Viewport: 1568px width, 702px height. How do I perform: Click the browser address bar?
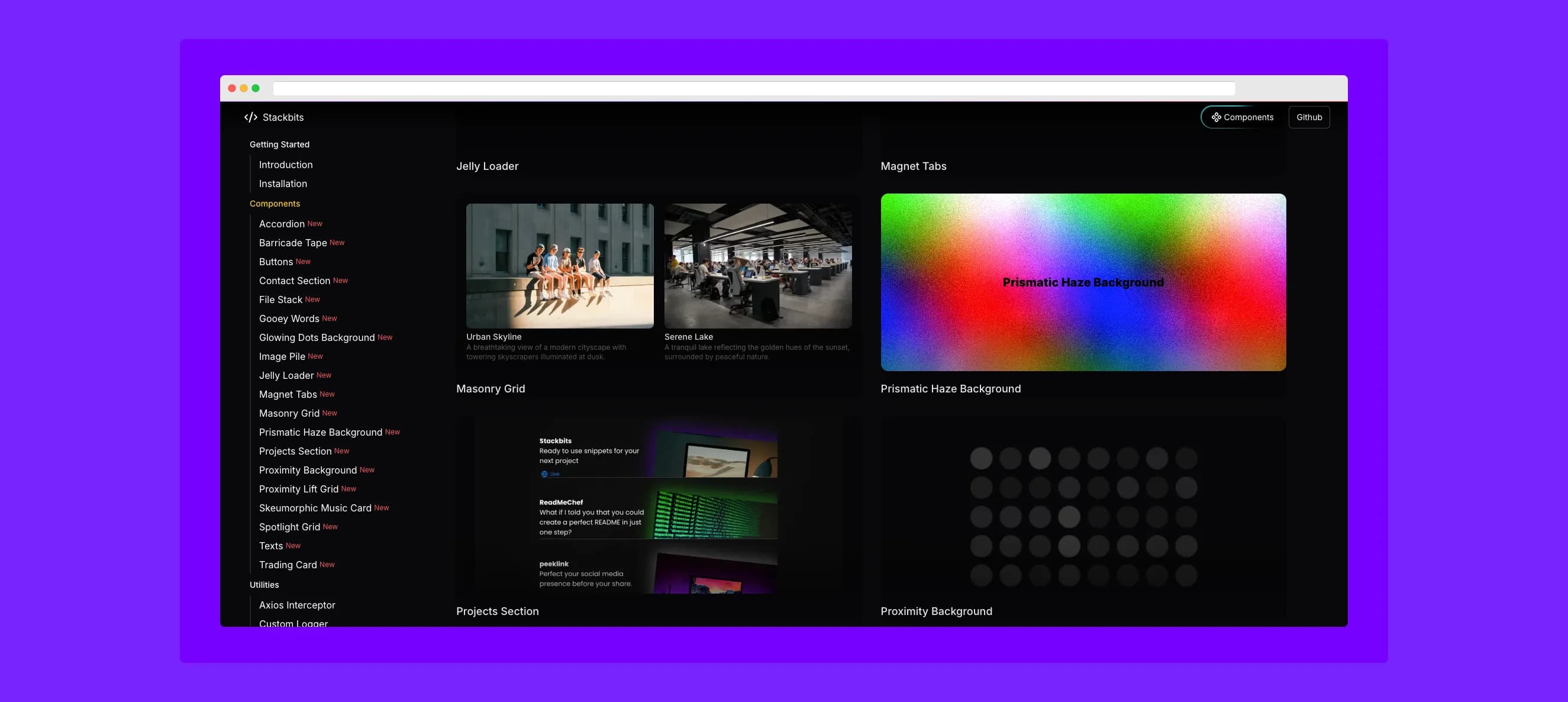coord(754,89)
